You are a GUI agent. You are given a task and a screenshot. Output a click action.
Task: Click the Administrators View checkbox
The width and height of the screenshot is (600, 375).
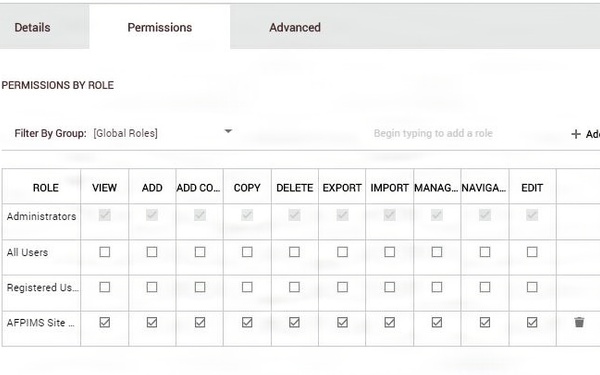point(104,215)
